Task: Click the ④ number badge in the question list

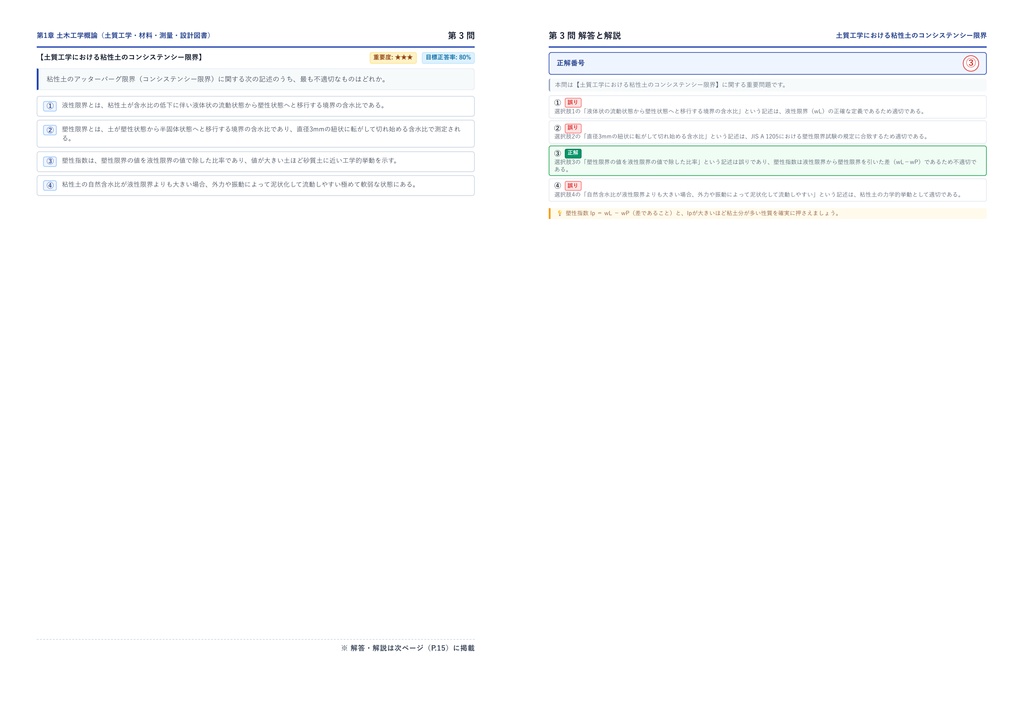Action: [x=50, y=185]
